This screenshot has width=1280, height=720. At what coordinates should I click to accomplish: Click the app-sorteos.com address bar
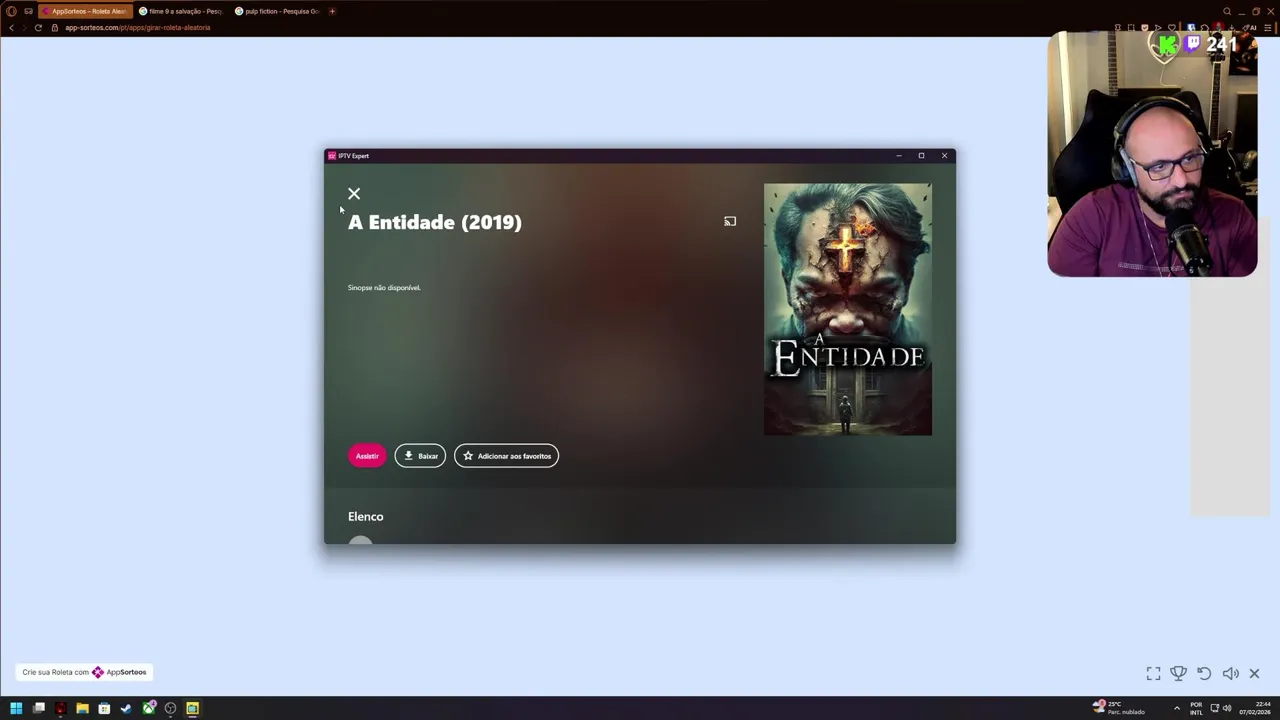pos(138,28)
